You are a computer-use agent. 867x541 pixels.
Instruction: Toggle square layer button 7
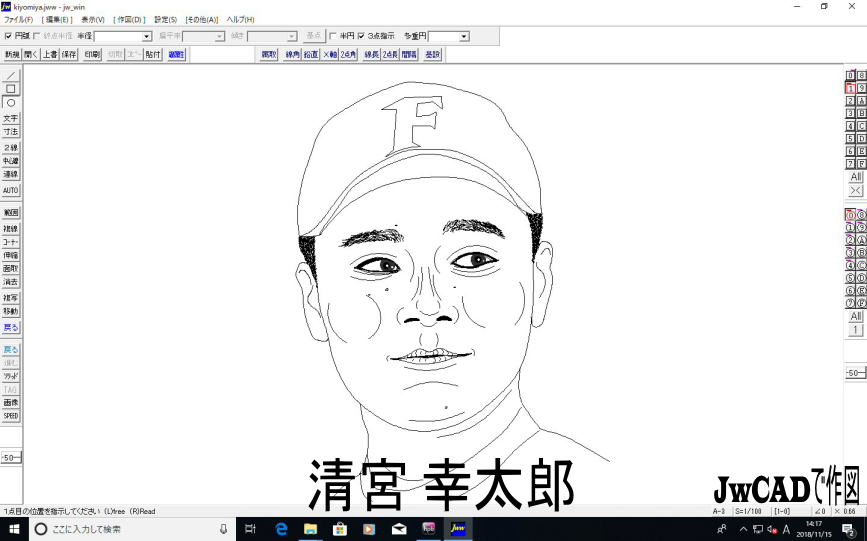pyautogui.click(x=850, y=164)
